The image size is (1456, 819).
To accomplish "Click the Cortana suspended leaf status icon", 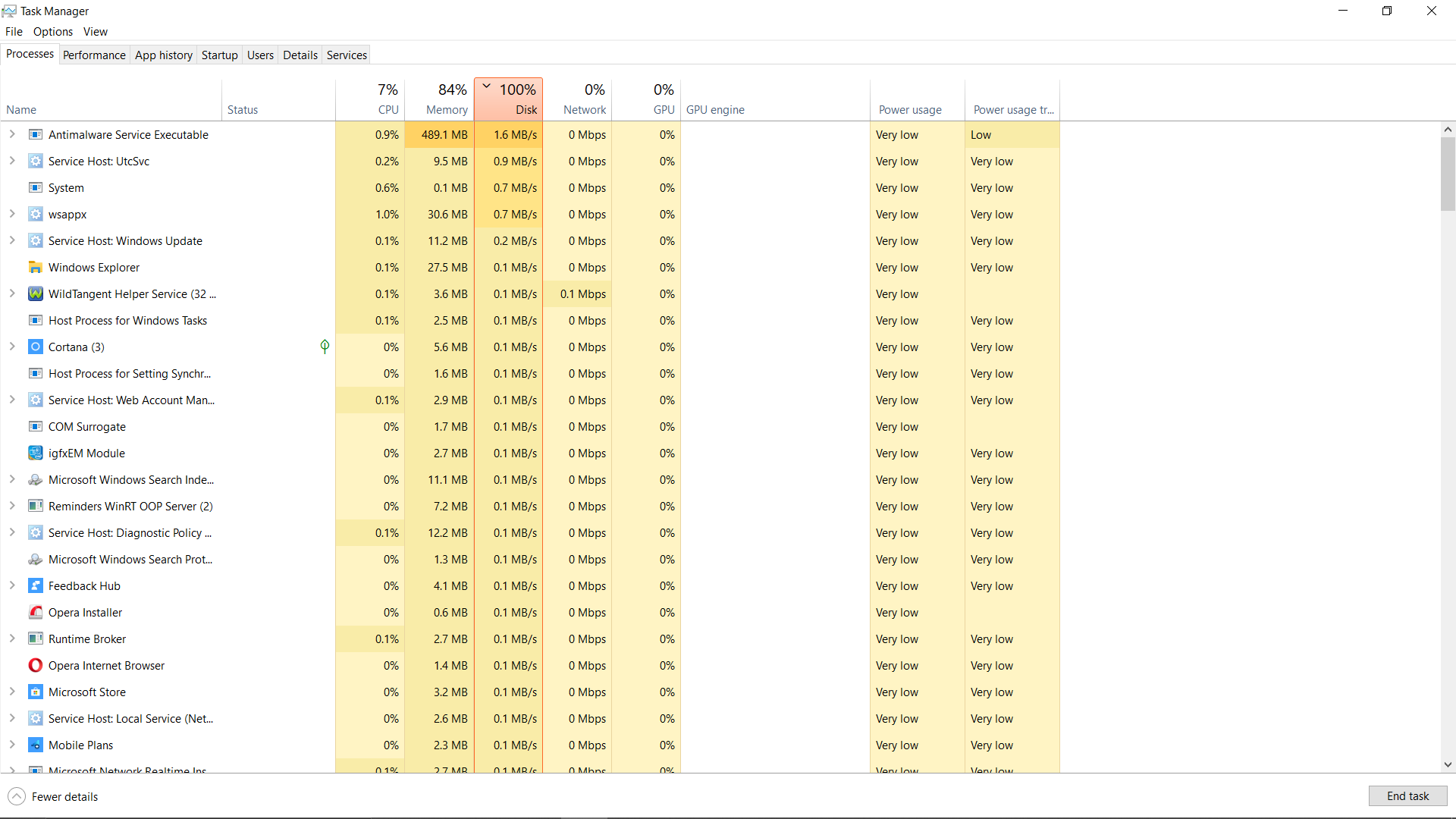I will point(325,347).
